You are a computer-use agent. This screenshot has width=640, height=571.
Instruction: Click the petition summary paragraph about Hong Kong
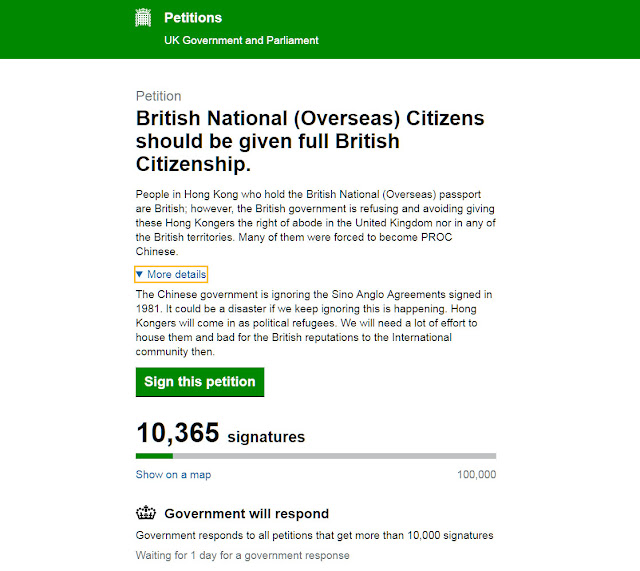point(316,223)
